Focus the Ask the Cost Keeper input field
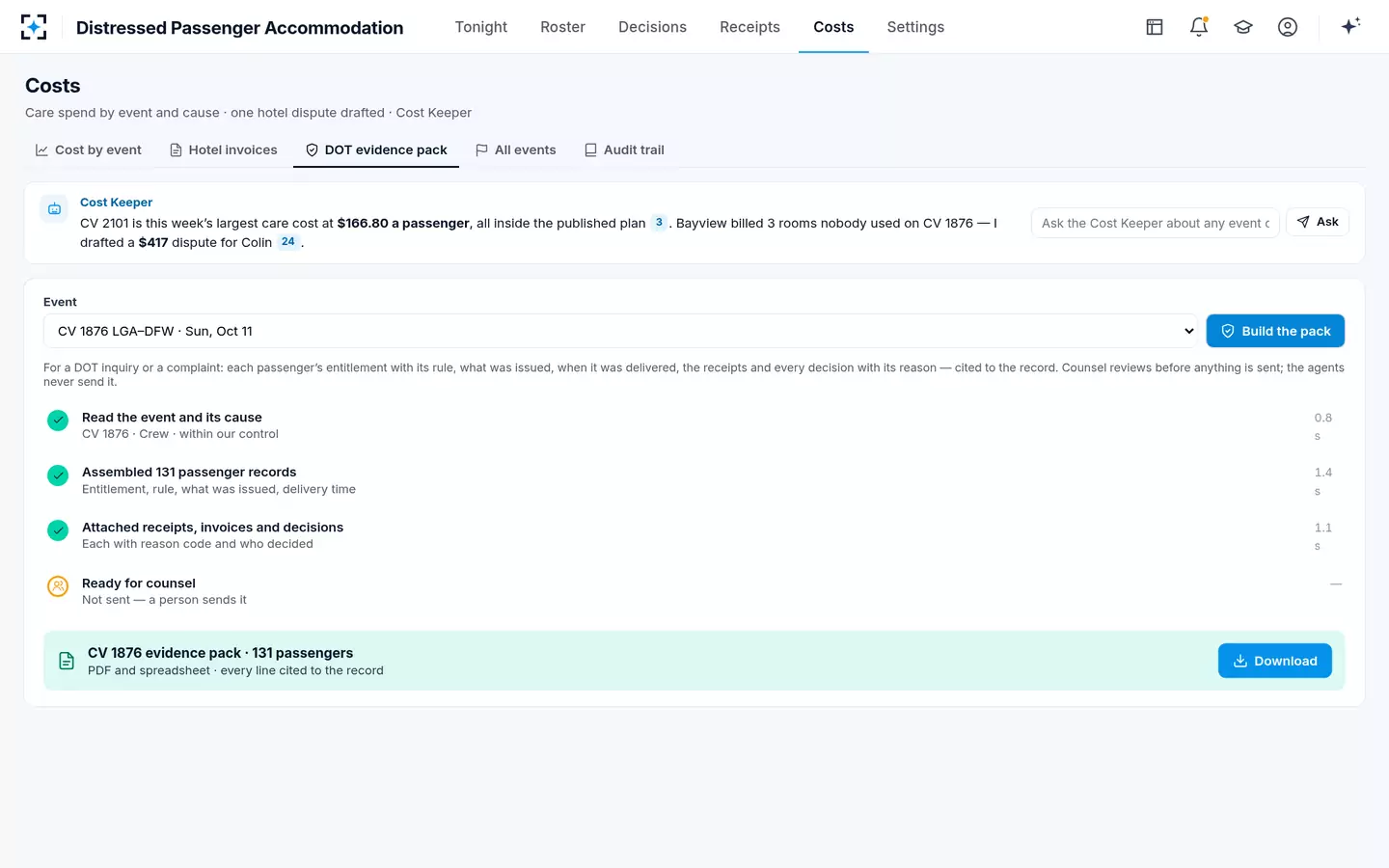The height and width of the screenshot is (868, 1389). 1155,223
